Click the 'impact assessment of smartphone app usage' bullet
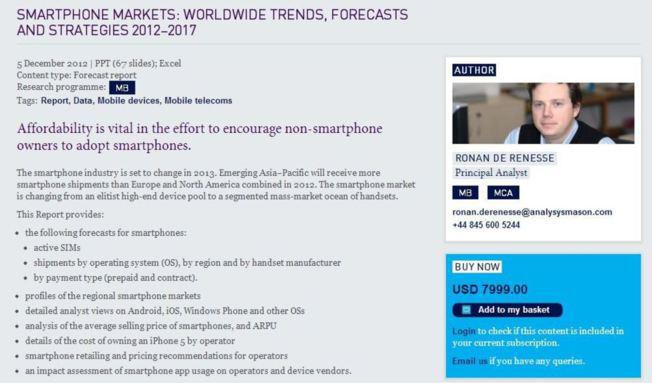The width and height of the screenshot is (652, 383). tap(188, 371)
